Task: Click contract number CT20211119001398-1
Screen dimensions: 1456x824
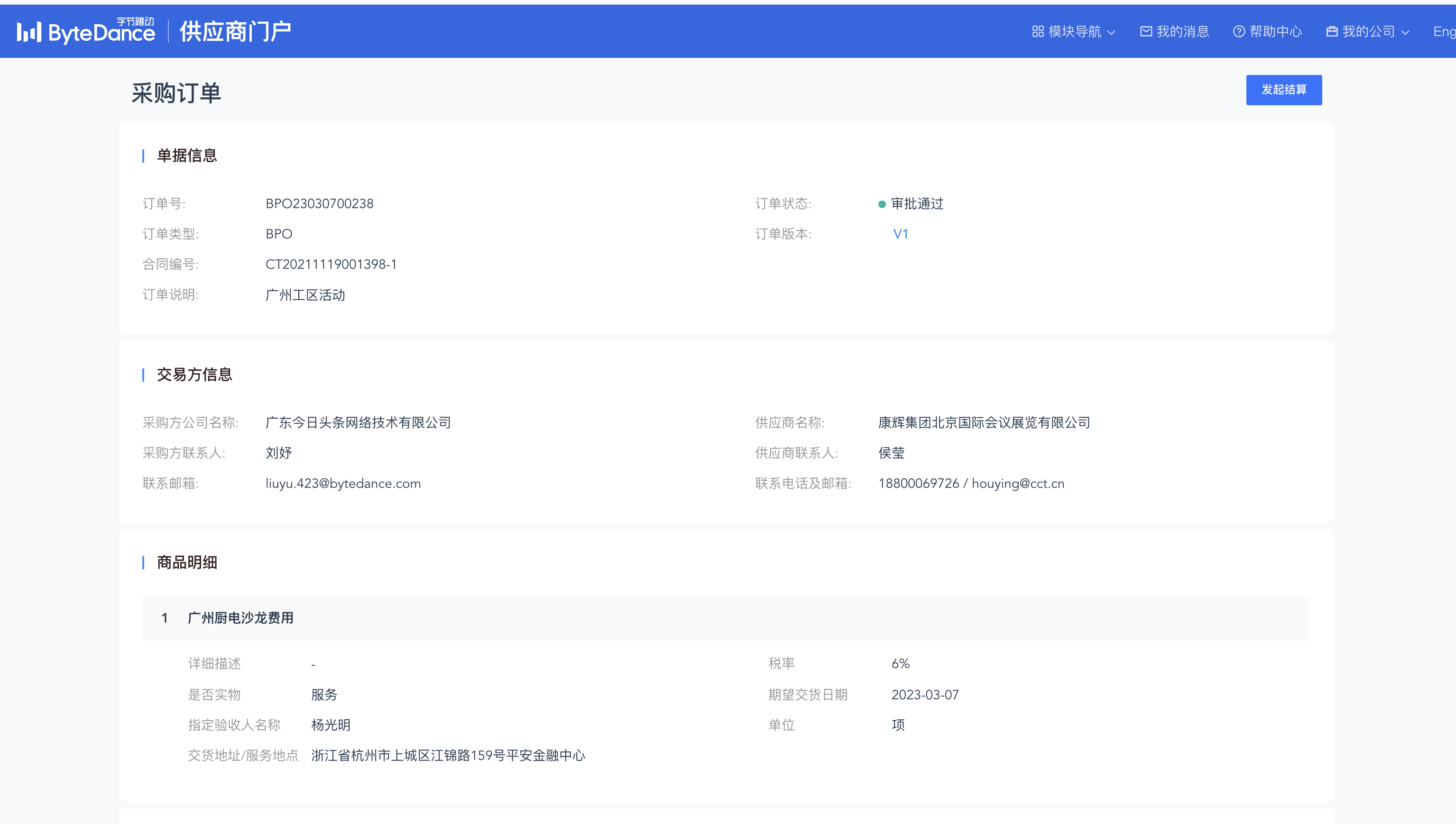Action: [x=331, y=264]
